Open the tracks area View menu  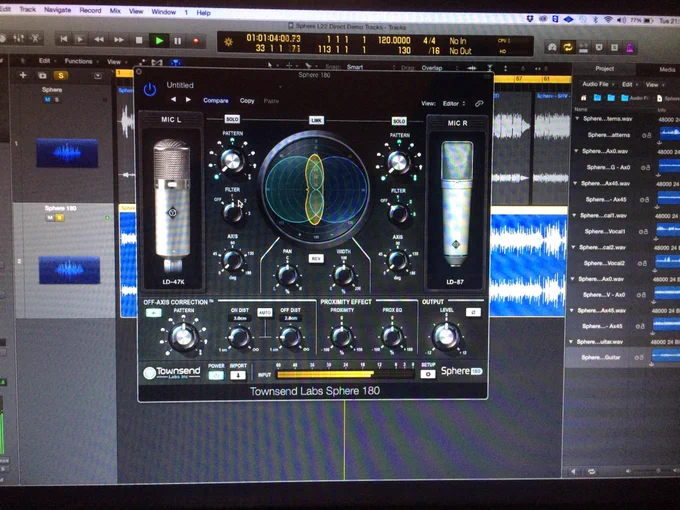(x=116, y=62)
